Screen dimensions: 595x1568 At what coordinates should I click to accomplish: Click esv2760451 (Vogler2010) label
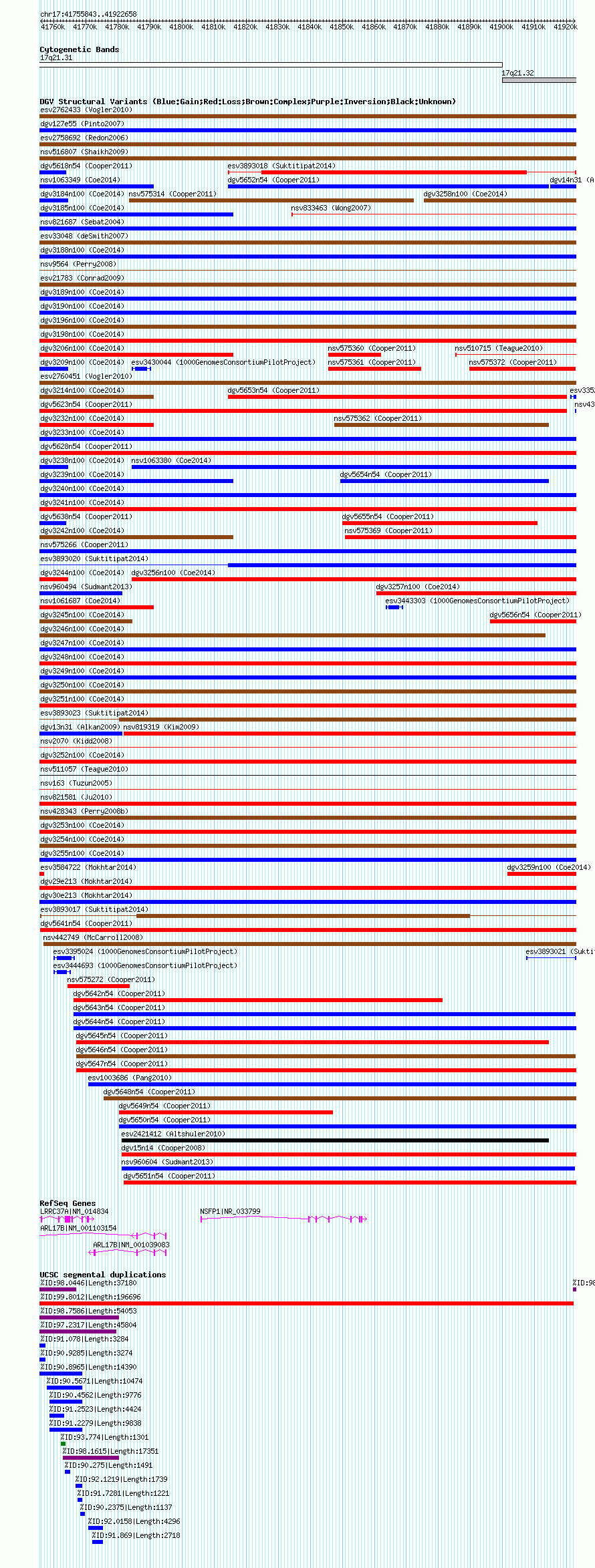[x=86, y=376]
